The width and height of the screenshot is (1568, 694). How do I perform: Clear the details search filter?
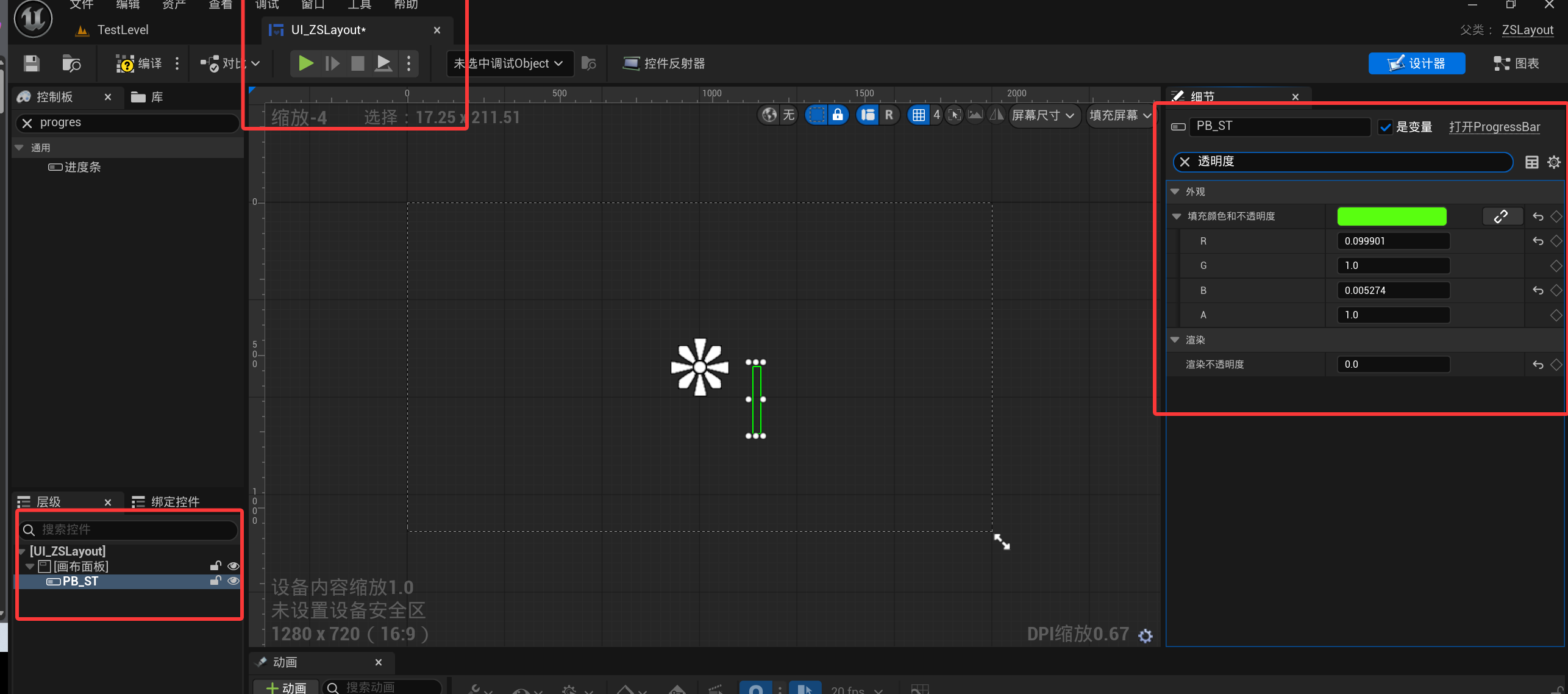coord(1185,162)
